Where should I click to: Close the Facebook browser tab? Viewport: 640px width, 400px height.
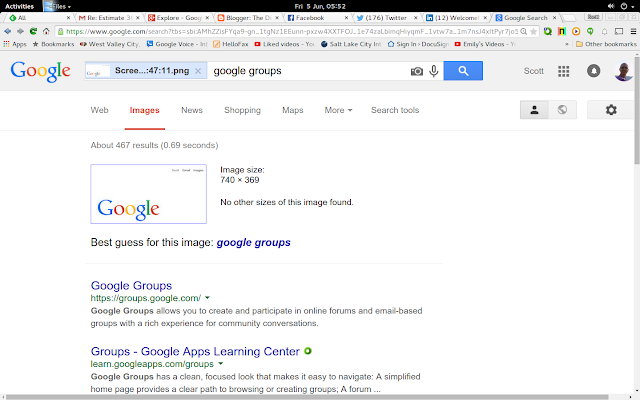tap(346, 18)
